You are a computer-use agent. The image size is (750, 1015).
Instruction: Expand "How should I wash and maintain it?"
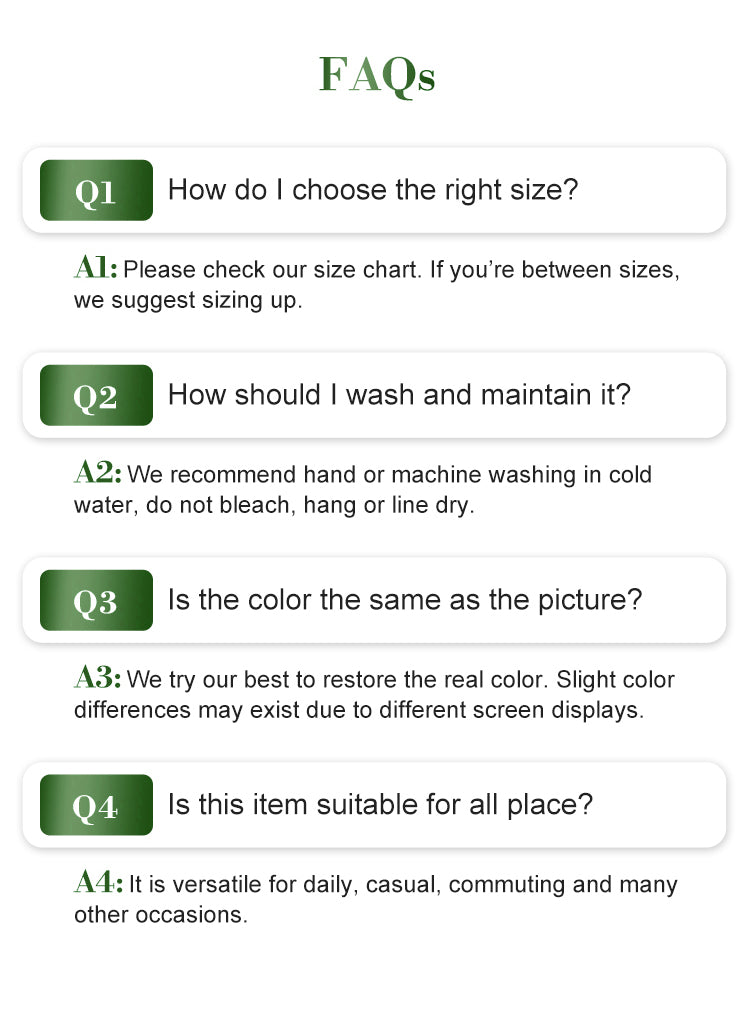374,395
